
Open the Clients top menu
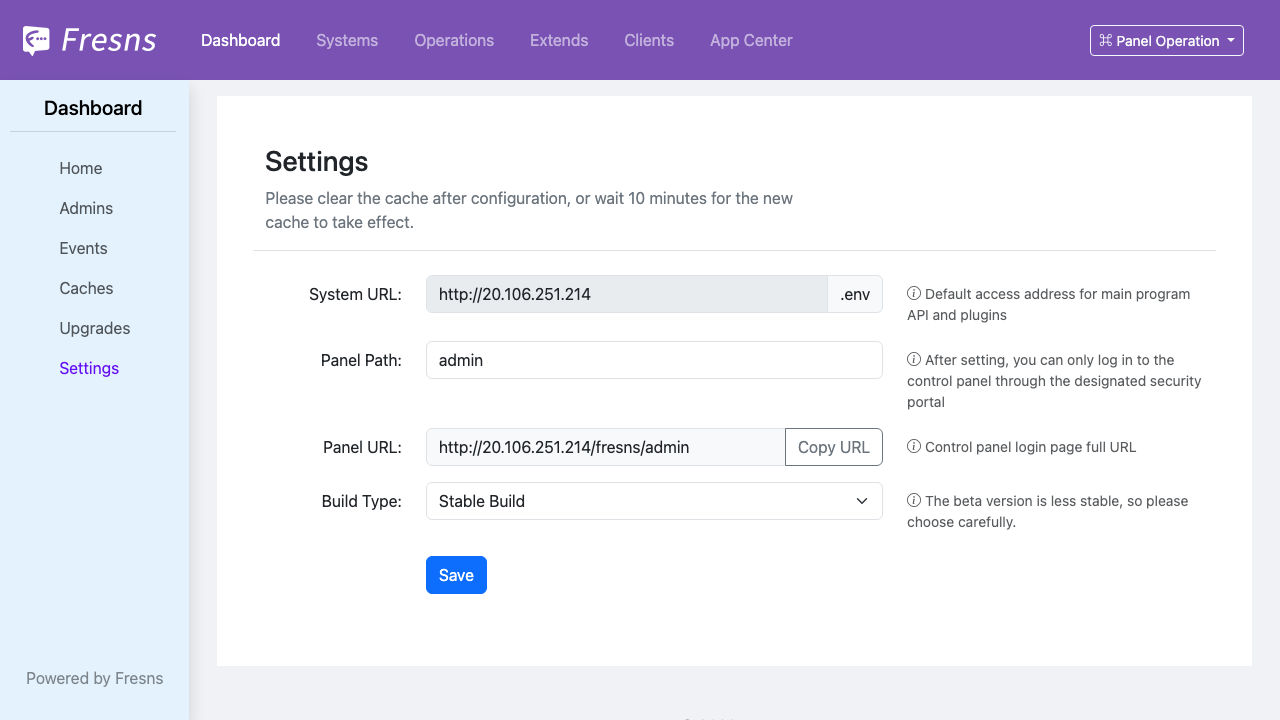pos(649,40)
